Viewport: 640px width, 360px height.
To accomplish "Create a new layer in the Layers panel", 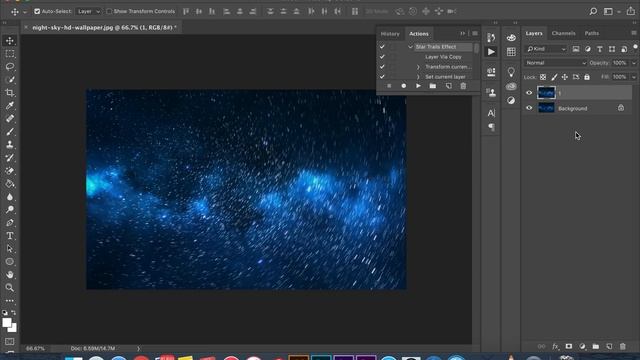I will pos(609,347).
